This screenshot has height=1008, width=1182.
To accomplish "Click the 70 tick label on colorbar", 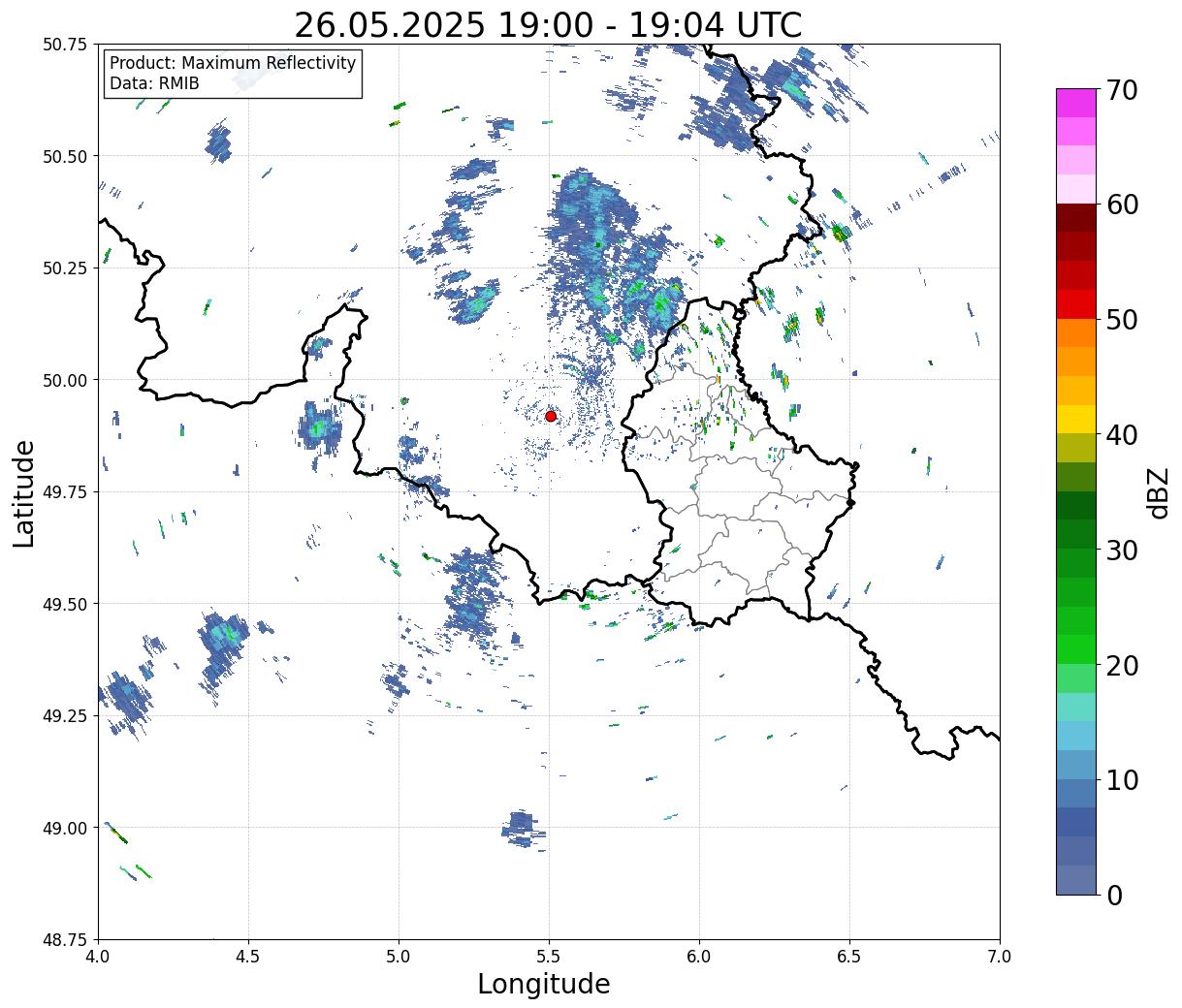I will 1121,90.
